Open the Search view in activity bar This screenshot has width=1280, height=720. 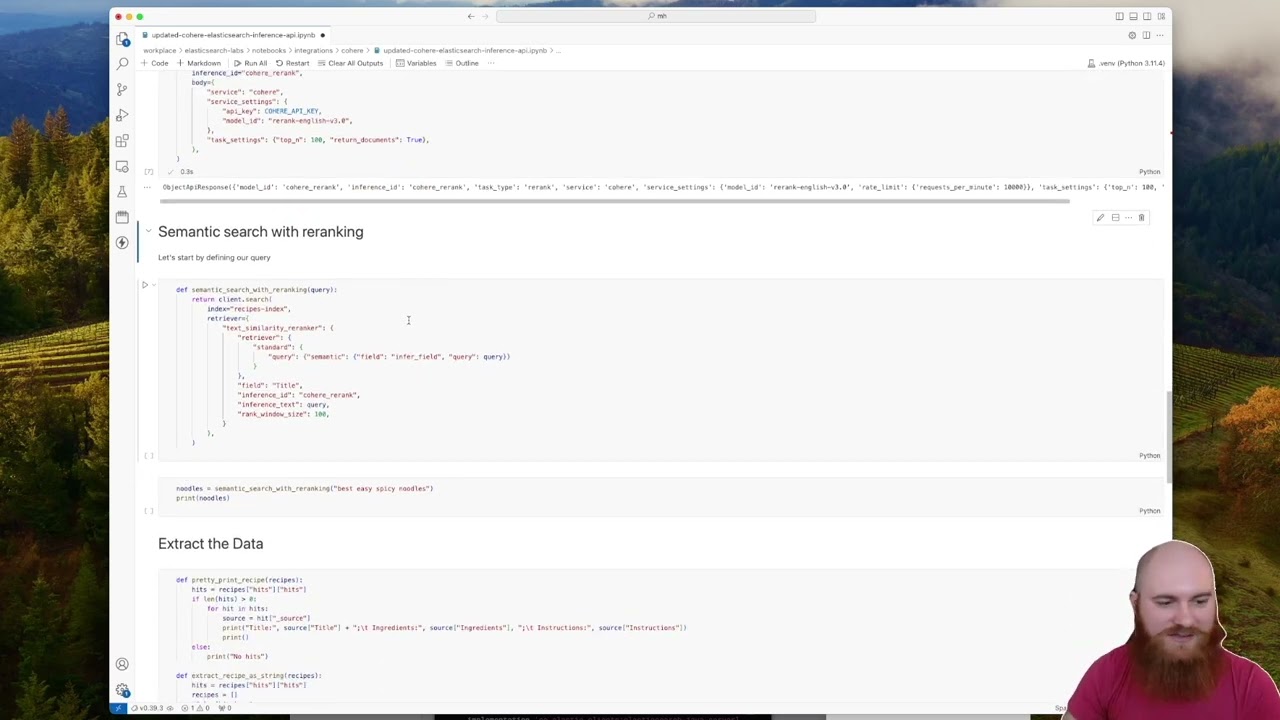122,64
